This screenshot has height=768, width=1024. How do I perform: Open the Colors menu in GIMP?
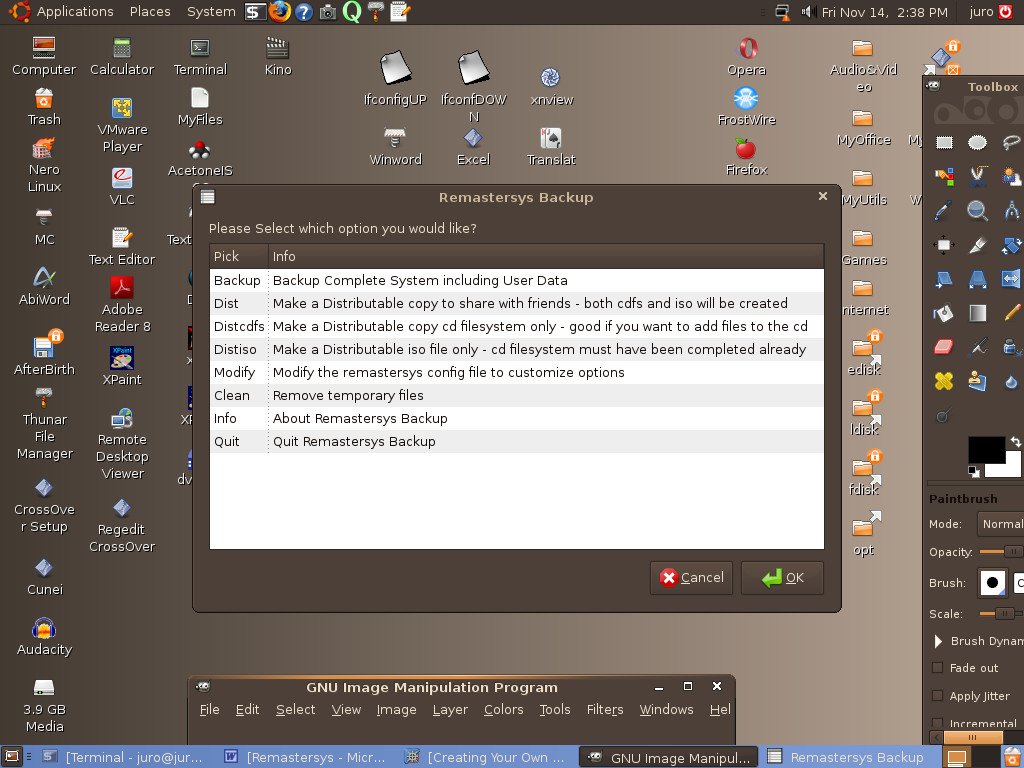(503, 710)
